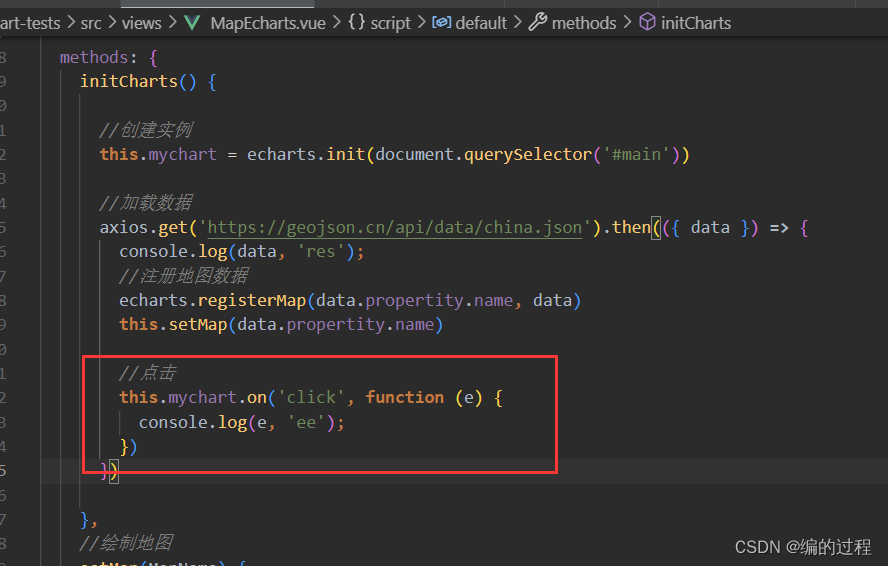Click the comment '//加载数据'

[x=146, y=203]
